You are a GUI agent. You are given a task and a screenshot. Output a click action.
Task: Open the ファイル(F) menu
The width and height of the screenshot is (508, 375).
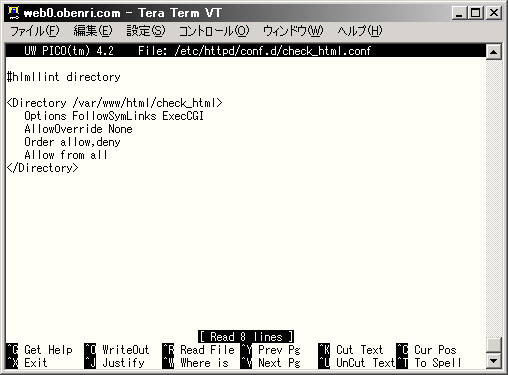(35, 31)
